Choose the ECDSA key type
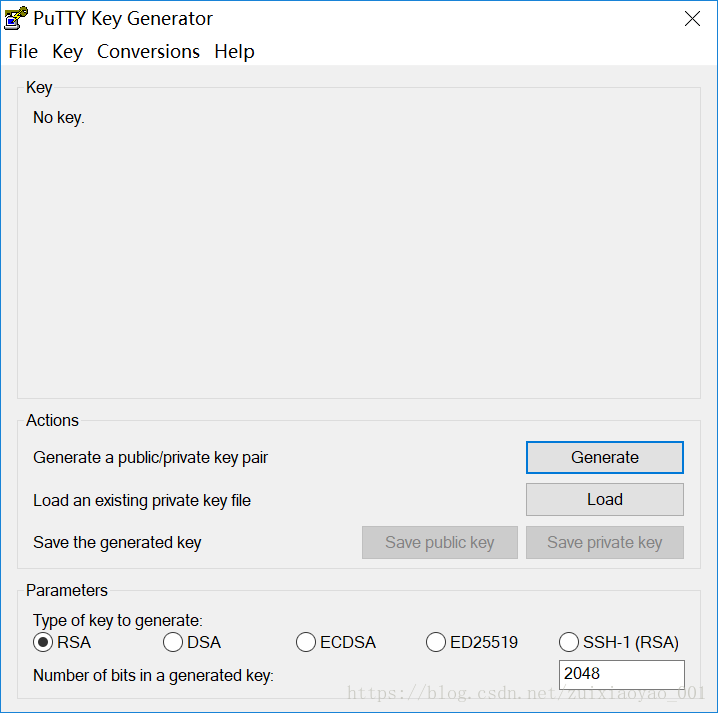 click(336, 642)
